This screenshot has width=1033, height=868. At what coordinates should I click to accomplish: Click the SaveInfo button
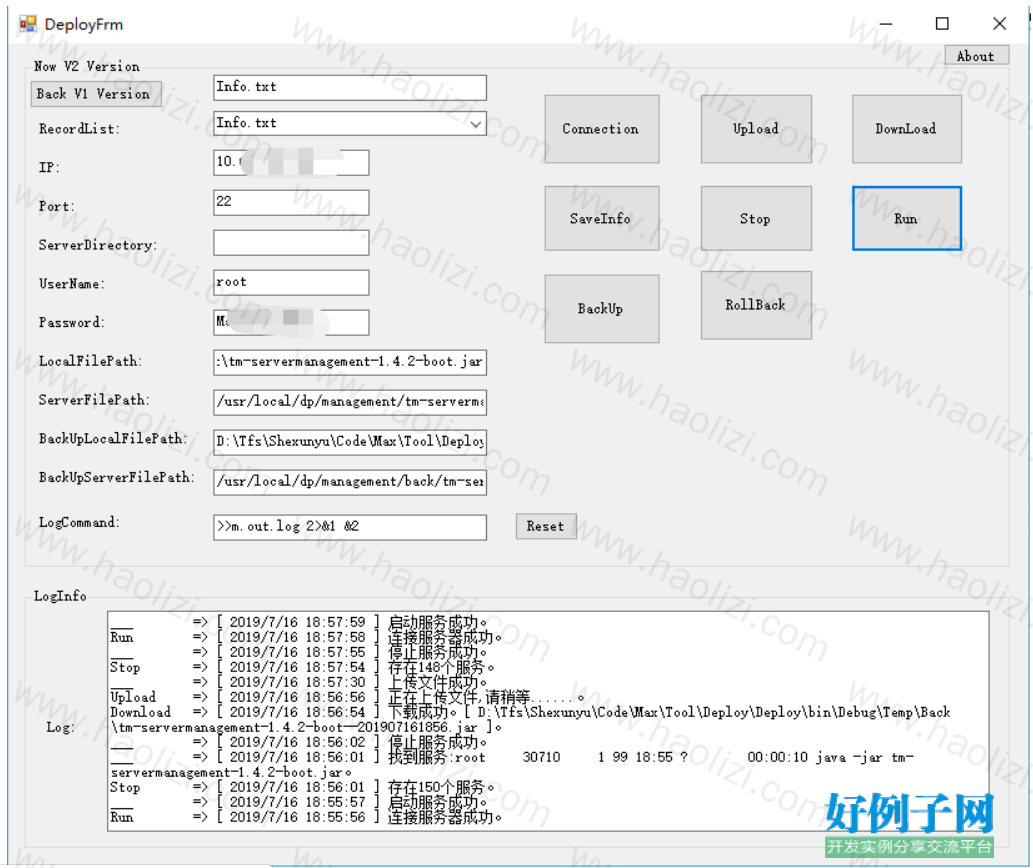click(x=601, y=219)
